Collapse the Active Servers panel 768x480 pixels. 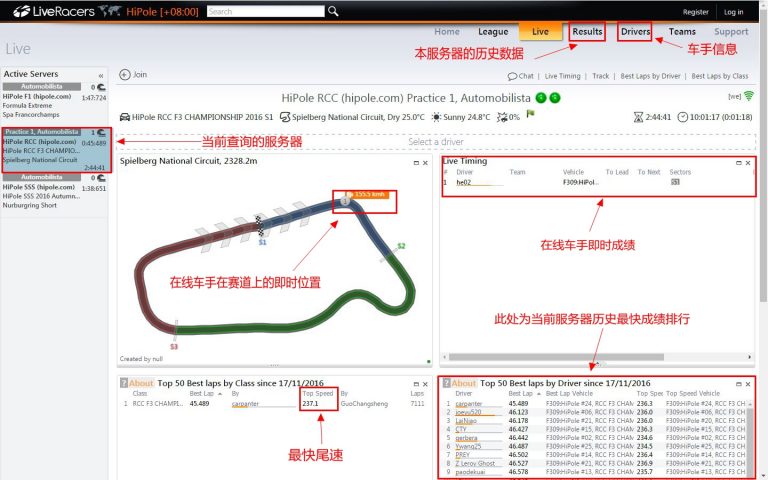[101, 75]
